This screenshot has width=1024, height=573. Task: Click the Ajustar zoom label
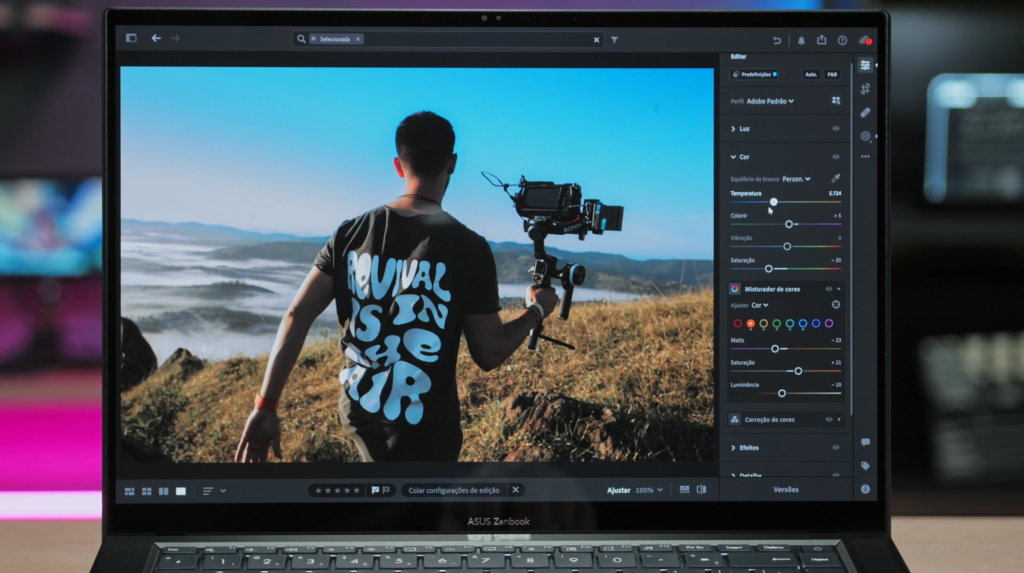pyautogui.click(x=618, y=490)
